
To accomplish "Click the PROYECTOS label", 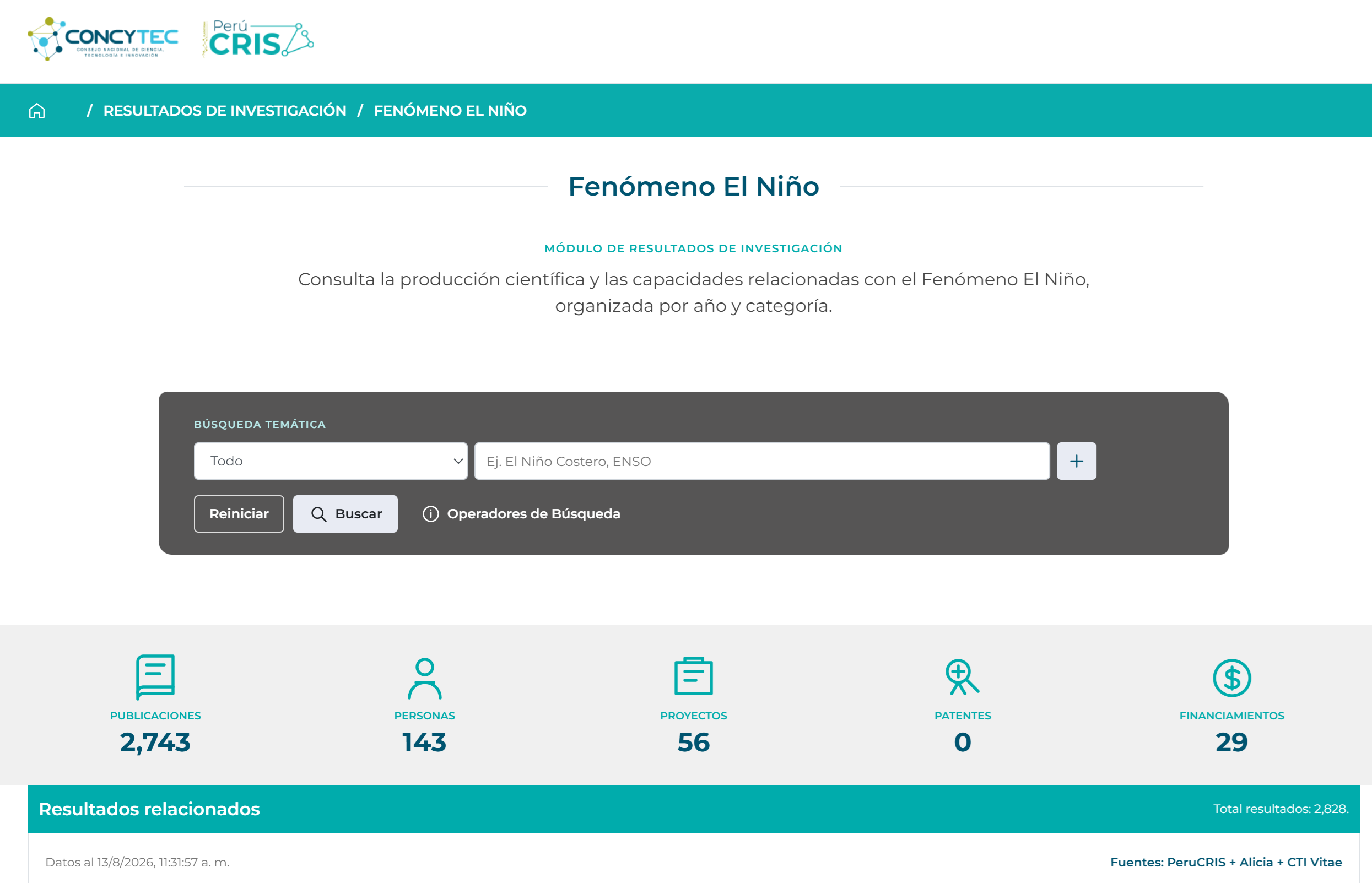I will 694,716.
